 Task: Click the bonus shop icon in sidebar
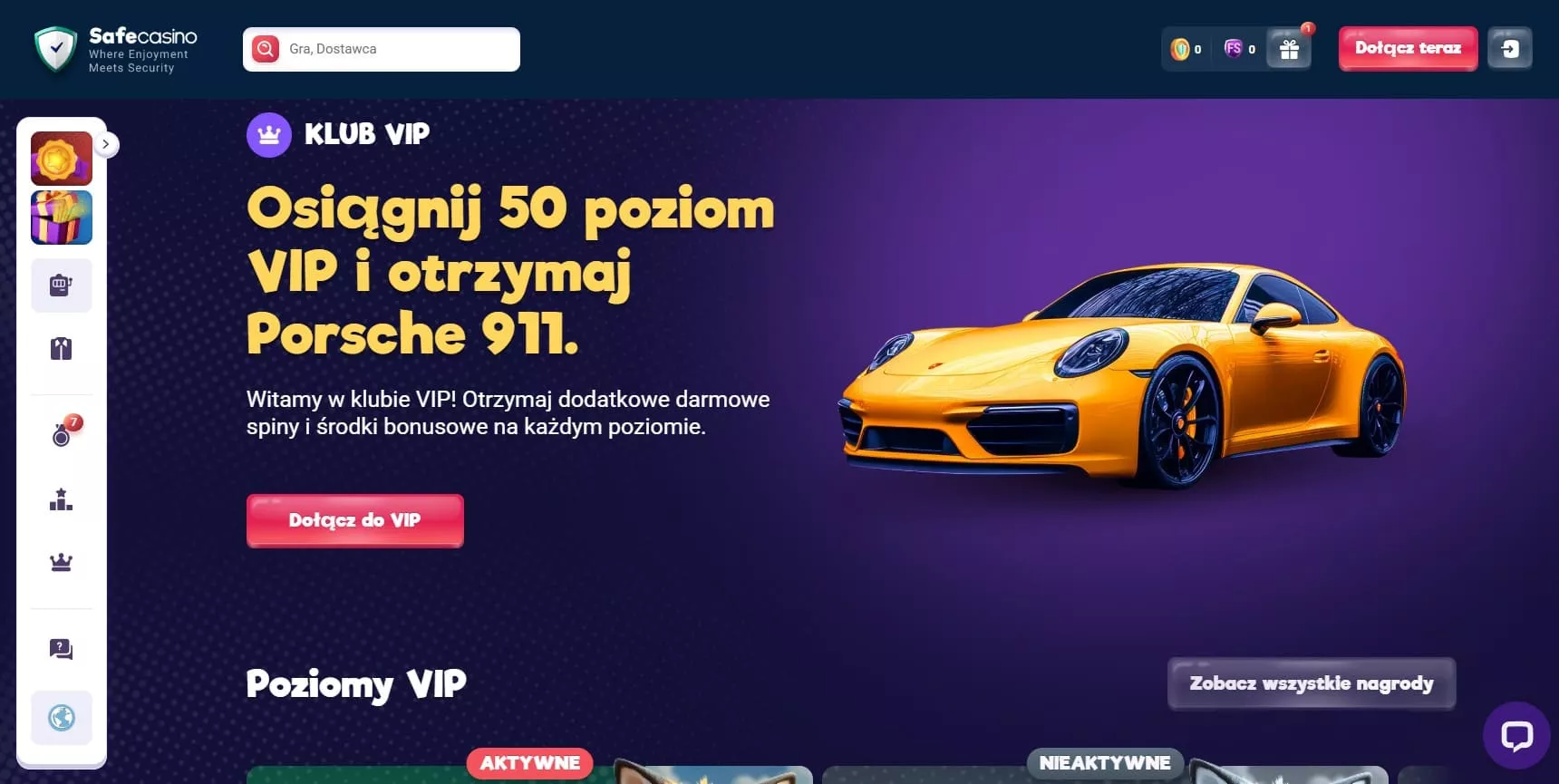coord(62,349)
